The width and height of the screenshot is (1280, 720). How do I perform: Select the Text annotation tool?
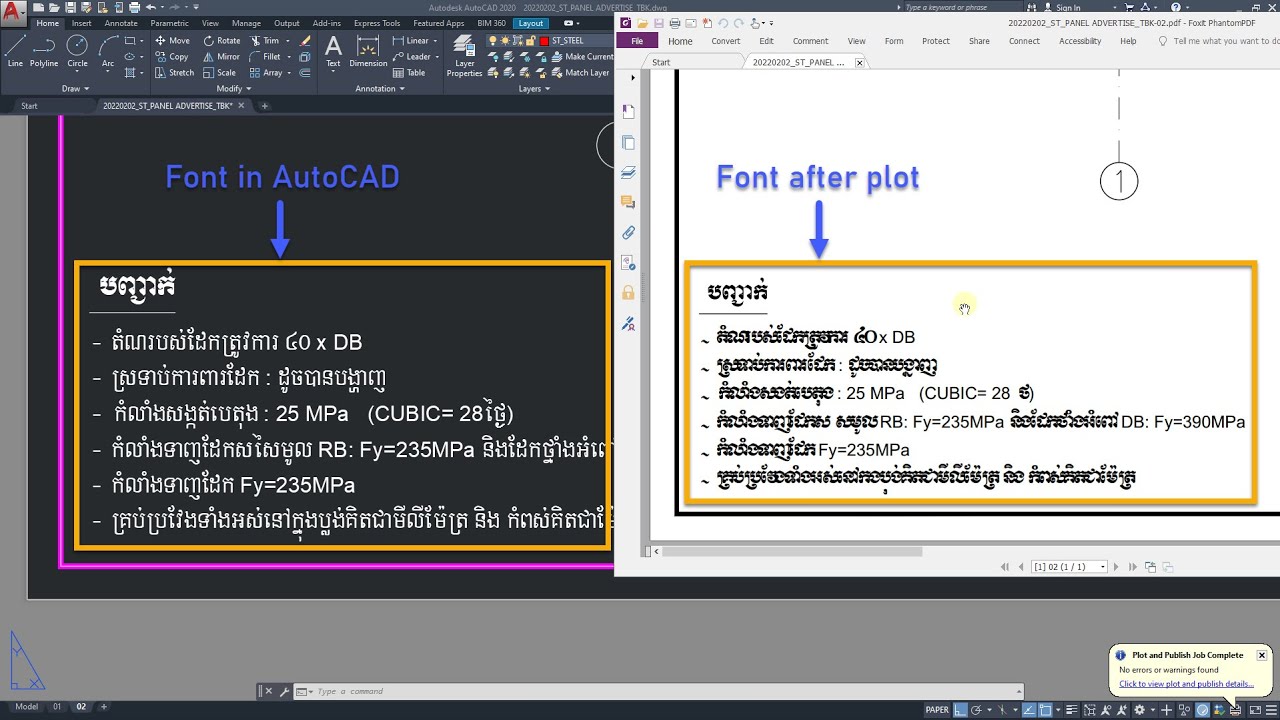(333, 51)
